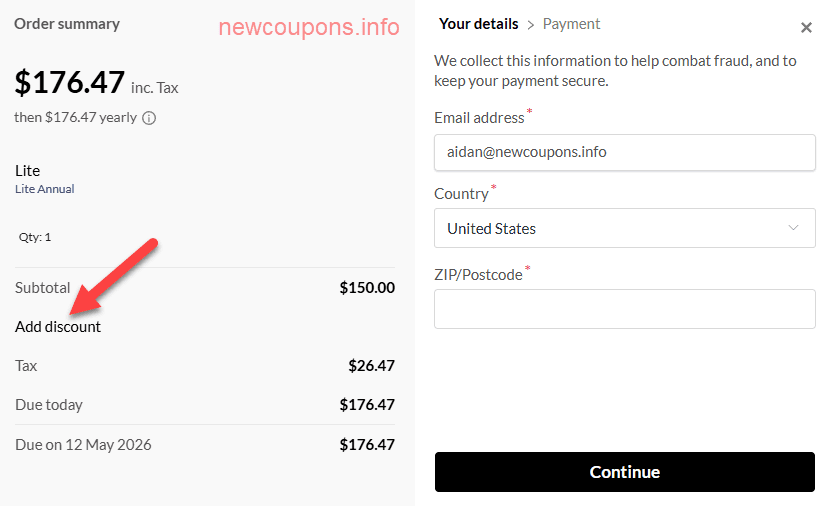Screen dimensions: 828x506
Task: Switch to the Payment step
Action: tap(571, 24)
